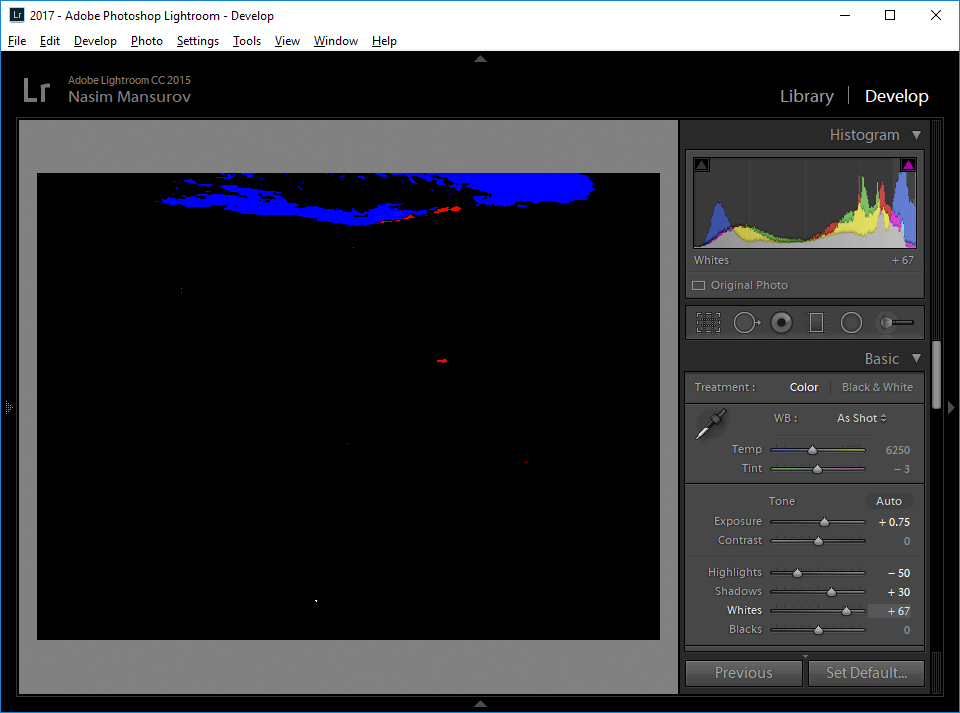The width and height of the screenshot is (960, 713).
Task: Open the File menu
Action: 17,41
